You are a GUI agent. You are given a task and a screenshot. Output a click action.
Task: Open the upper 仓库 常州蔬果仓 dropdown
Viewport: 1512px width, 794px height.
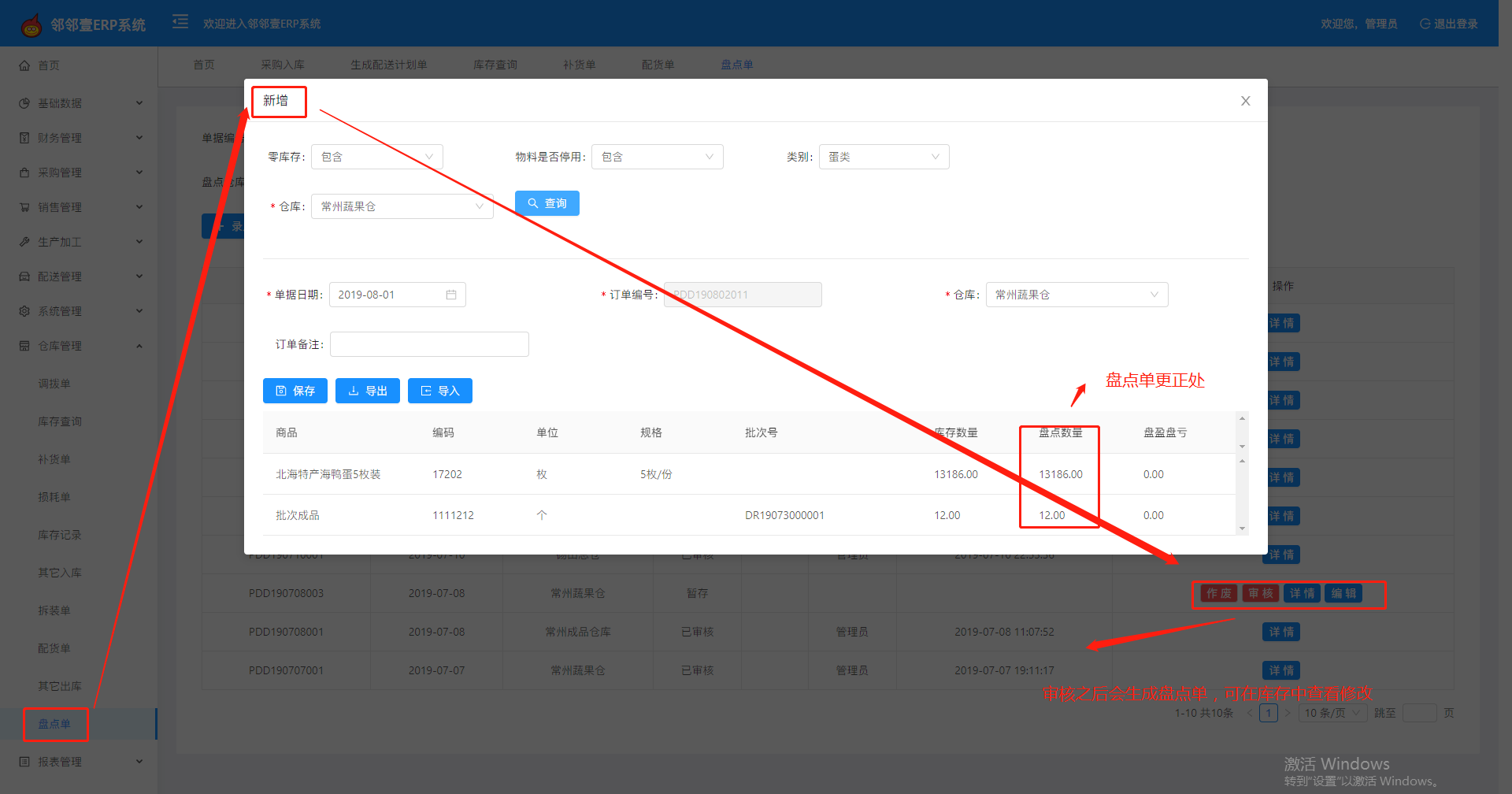pyautogui.click(x=402, y=206)
